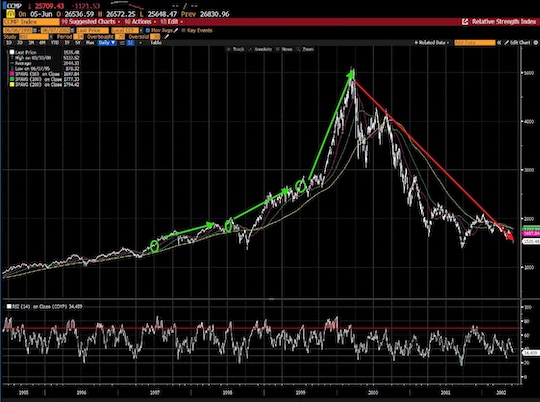Edit moving averages with pencil icon
The height and width of the screenshot is (402, 540).
pyautogui.click(x=176, y=30)
